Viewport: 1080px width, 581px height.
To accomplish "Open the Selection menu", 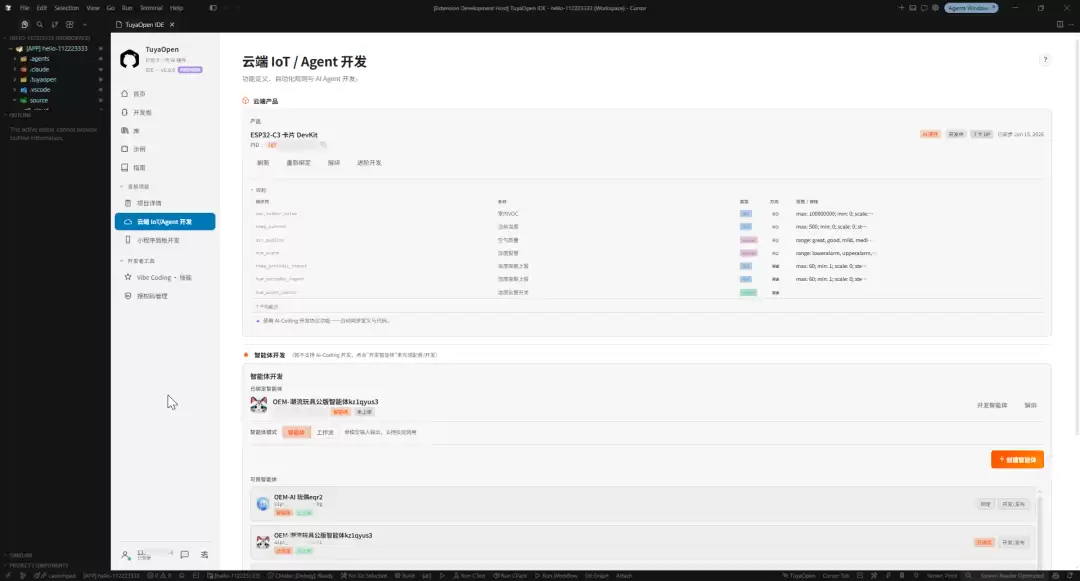I will pos(67,8).
